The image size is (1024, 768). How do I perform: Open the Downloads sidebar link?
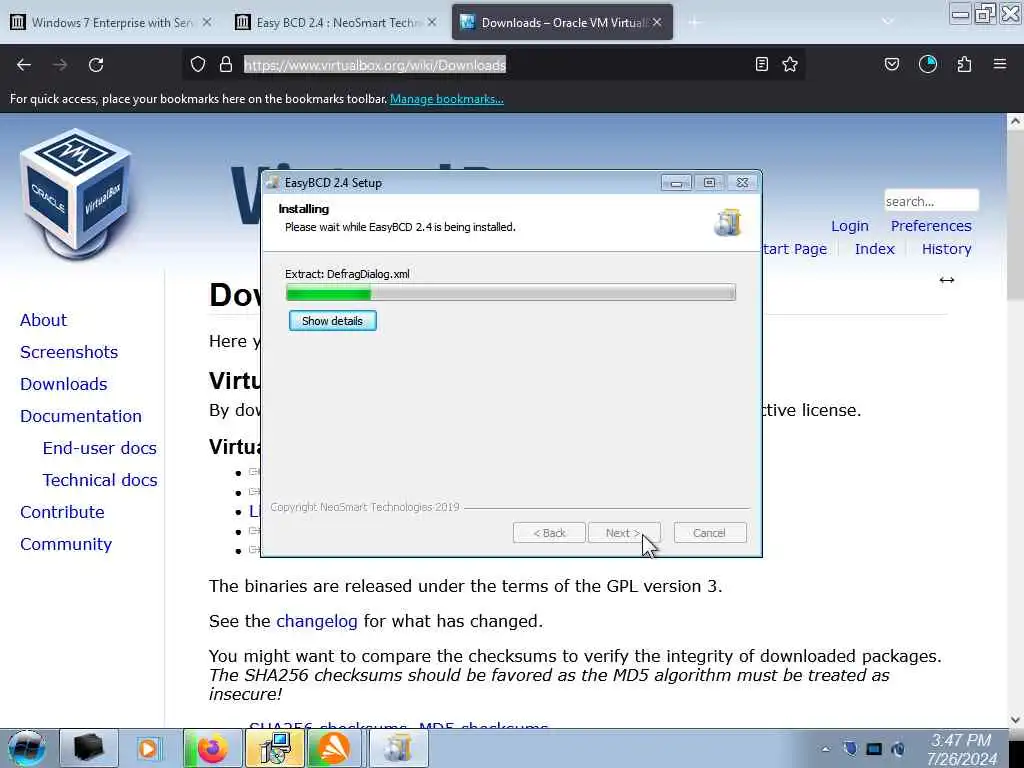63,384
